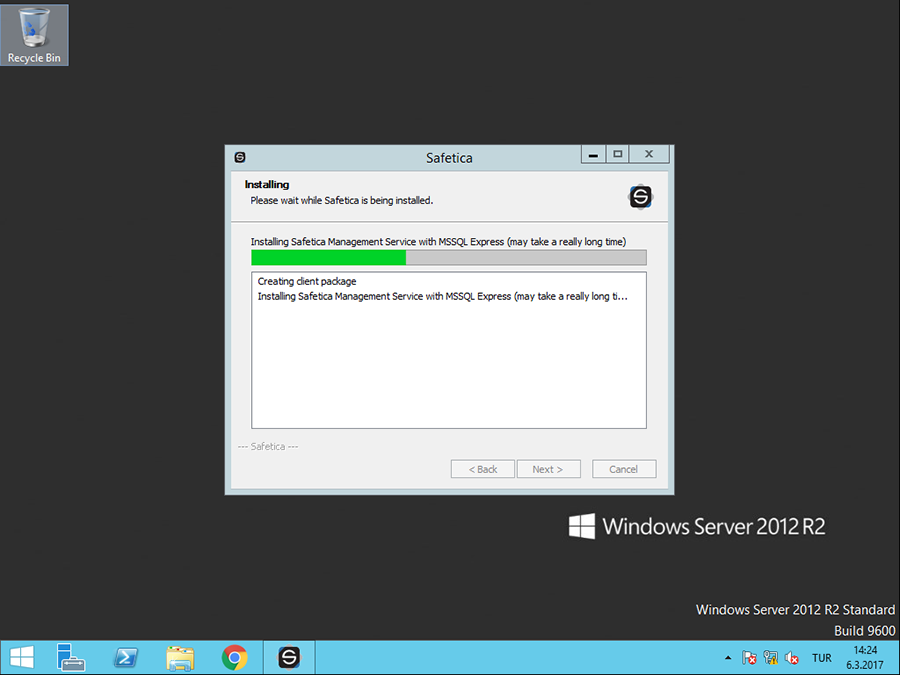Click the 'Installing' heading text

pyautogui.click(x=267, y=184)
